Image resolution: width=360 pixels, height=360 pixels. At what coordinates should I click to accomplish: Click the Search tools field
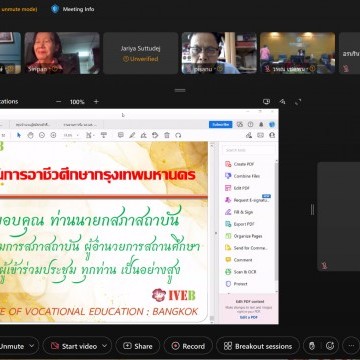tap(248, 150)
